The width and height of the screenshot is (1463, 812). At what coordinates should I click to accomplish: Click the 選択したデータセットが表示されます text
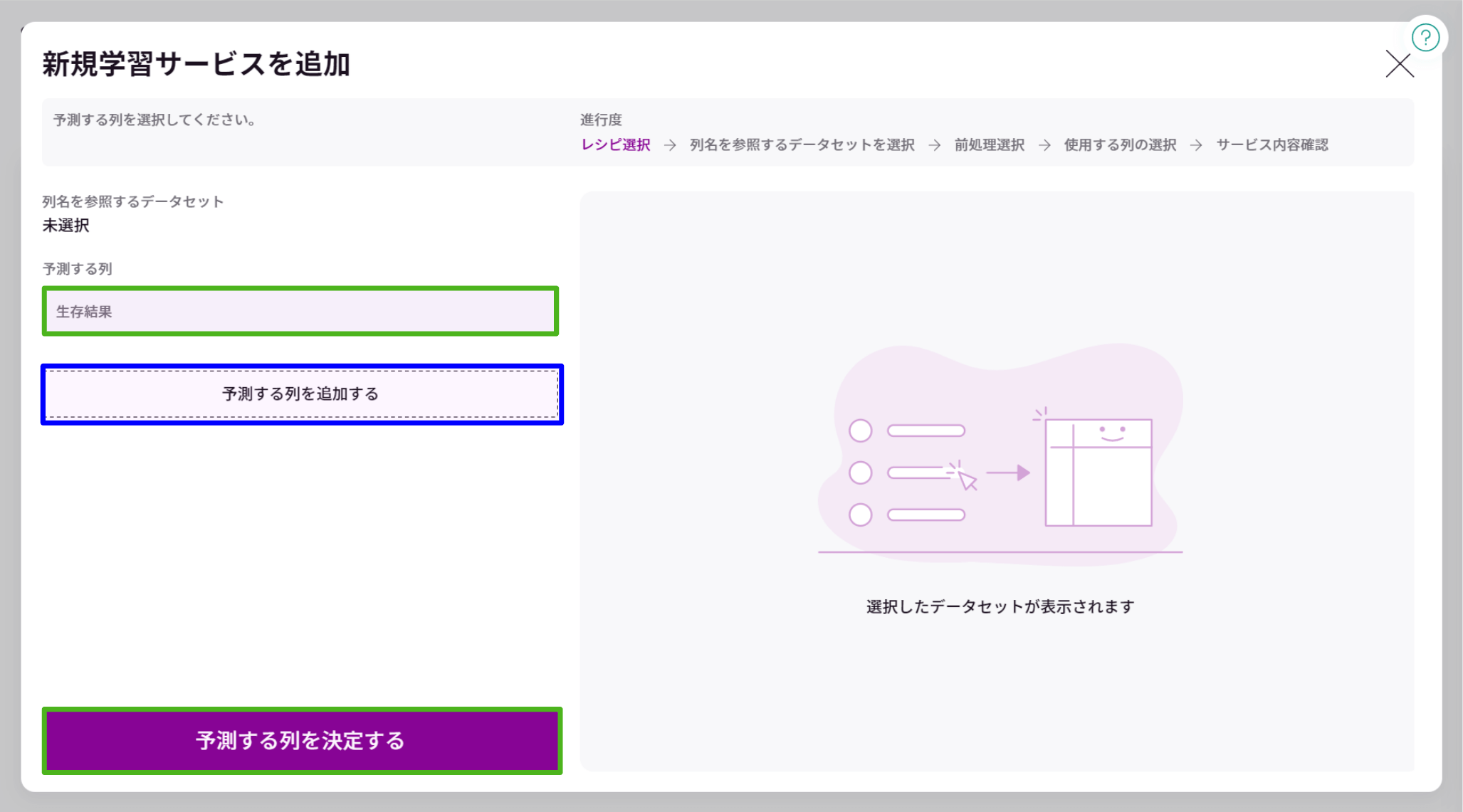click(999, 606)
